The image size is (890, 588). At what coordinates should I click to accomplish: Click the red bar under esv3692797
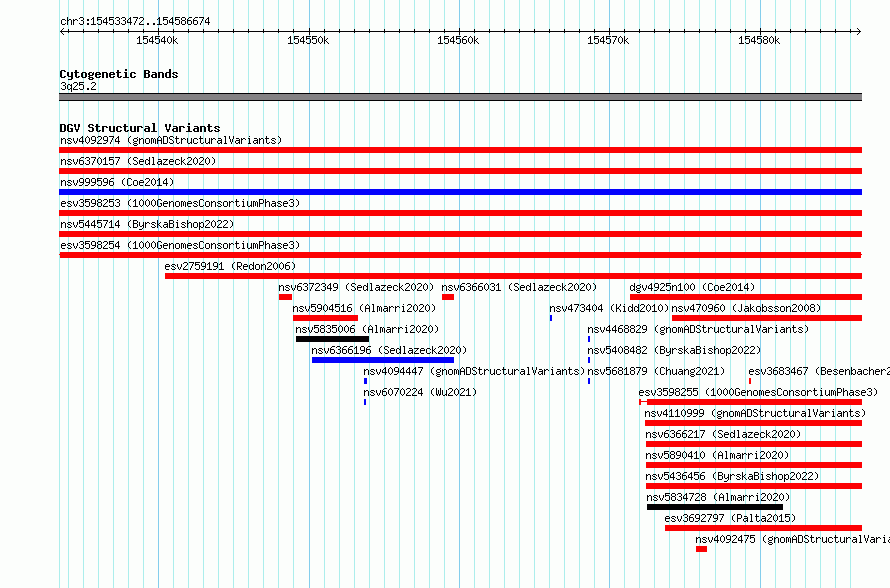tap(763, 528)
